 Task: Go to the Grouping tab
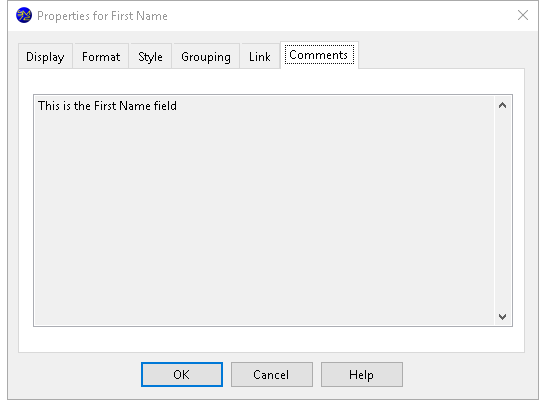(206, 56)
